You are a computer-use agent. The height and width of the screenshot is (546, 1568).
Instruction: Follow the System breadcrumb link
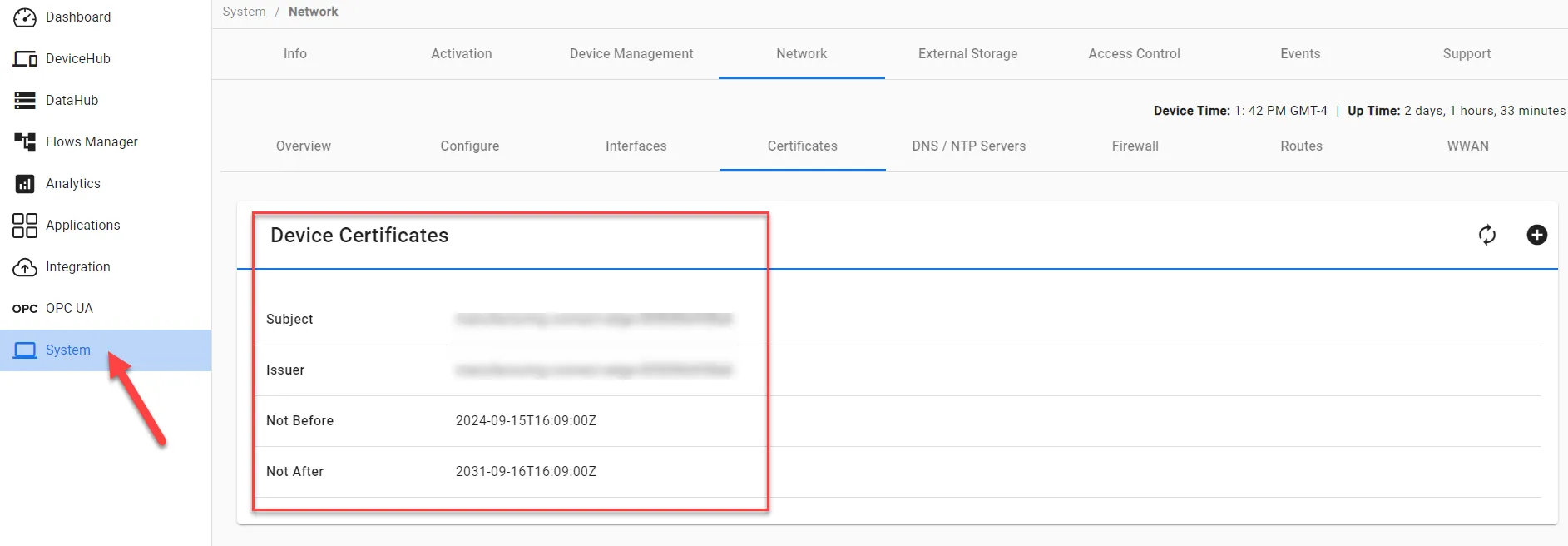point(244,12)
